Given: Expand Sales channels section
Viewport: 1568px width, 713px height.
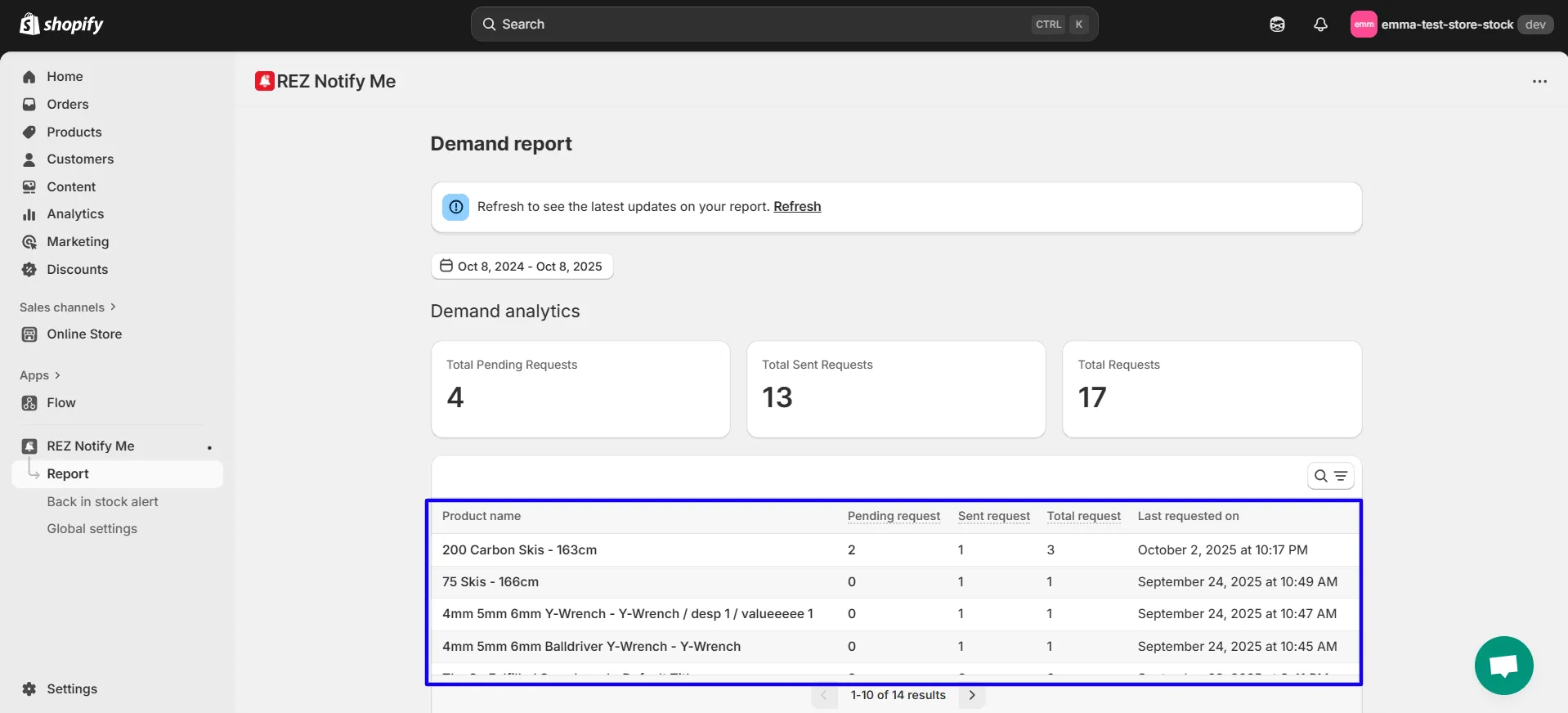Looking at the screenshot, I should tap(68, 307).
